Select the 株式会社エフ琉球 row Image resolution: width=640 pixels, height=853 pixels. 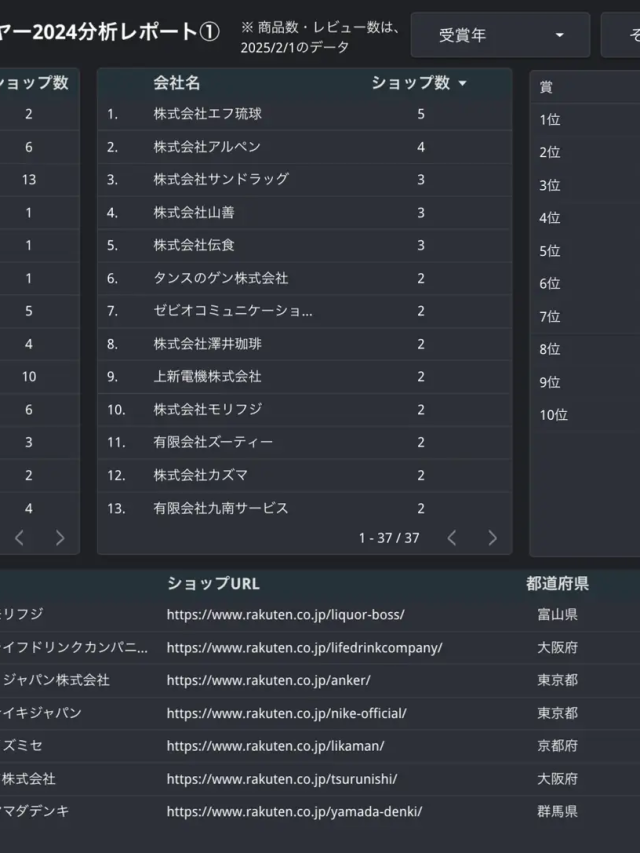208,114
